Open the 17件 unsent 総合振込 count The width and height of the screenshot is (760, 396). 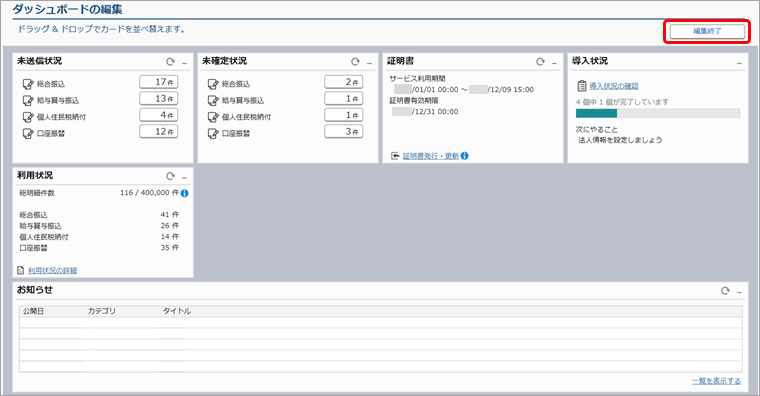pos(158,82)
